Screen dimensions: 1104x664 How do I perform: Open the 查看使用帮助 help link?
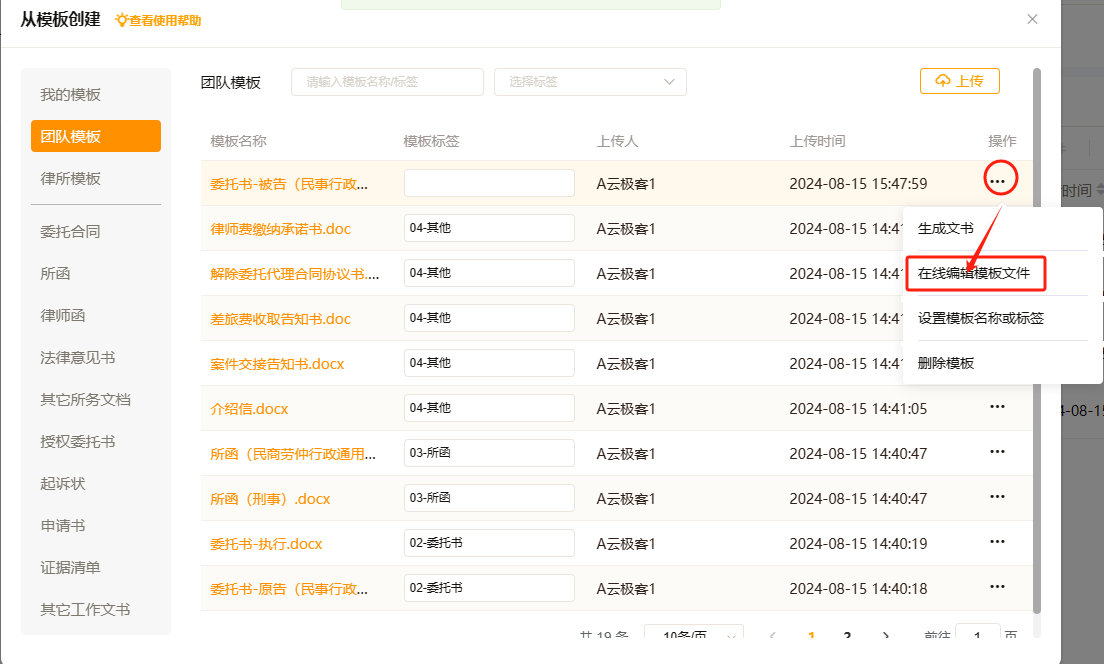[158, 20]
